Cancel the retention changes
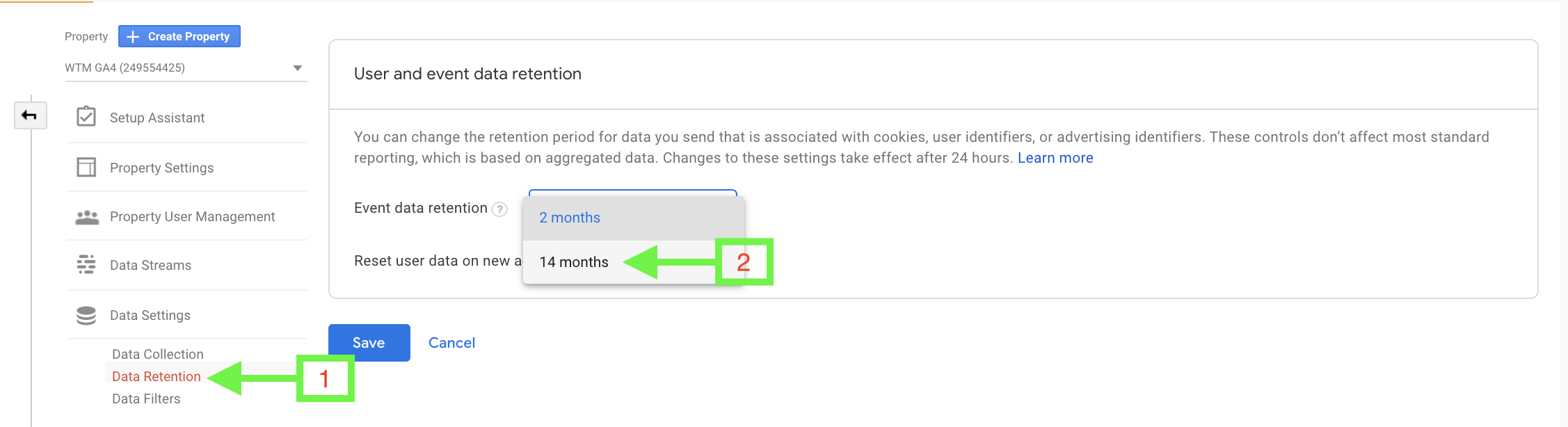 click(x=451, y=343)
